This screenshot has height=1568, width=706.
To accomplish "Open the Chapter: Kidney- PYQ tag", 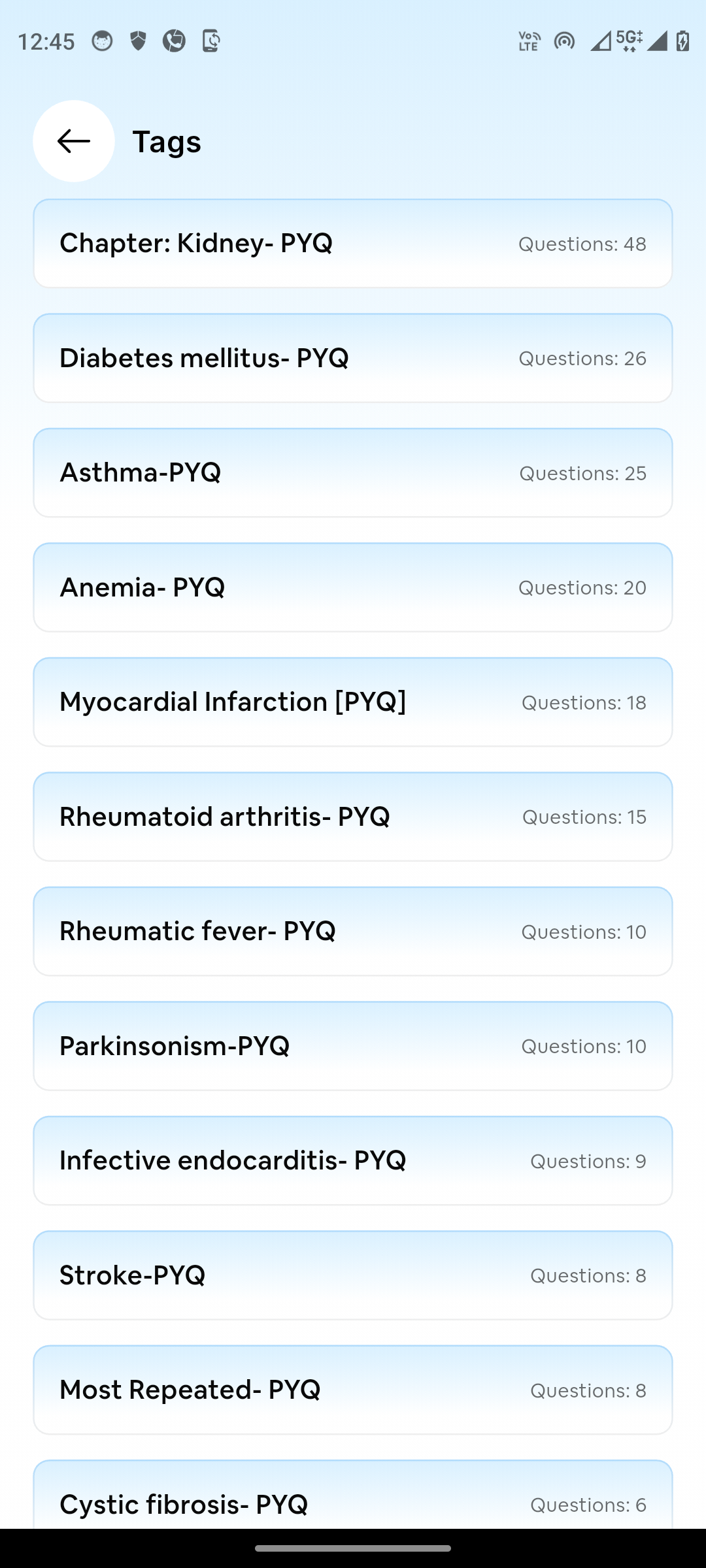I will pyautogui.click(x=353, y=244).
